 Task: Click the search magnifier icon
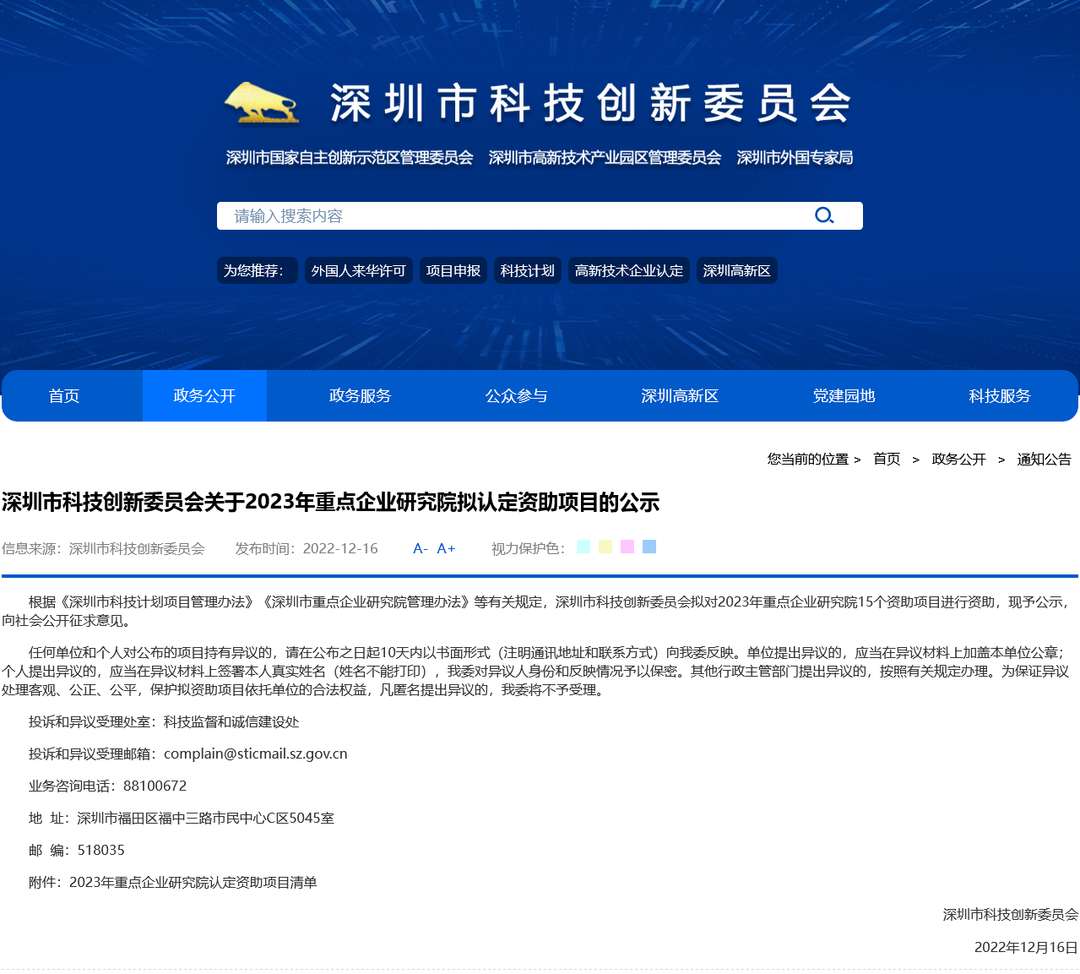[824, 216]
